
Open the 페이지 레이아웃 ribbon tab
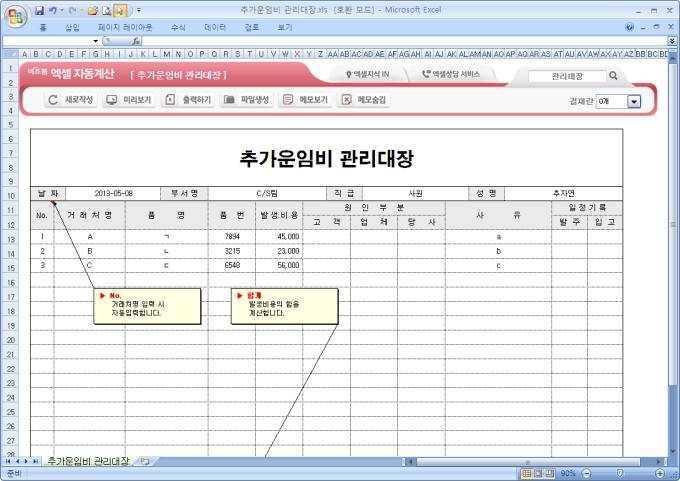[125, 27]
